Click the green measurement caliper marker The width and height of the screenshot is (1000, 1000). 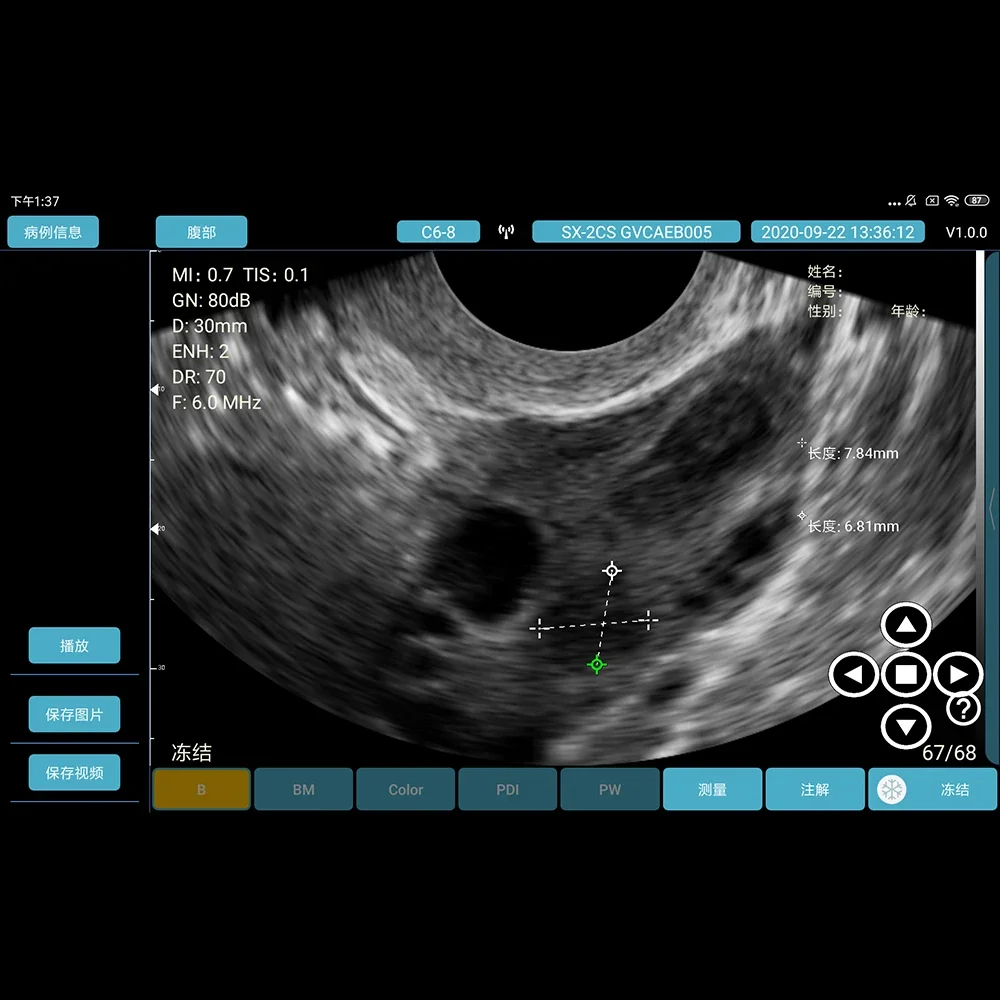coord(596,665)
